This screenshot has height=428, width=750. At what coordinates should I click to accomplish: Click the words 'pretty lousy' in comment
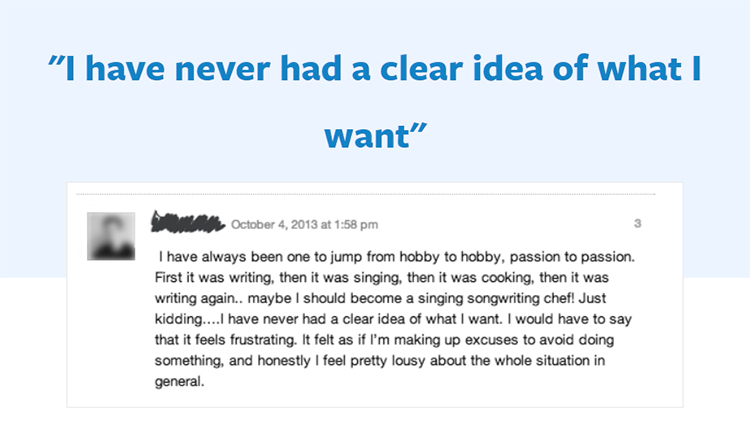[x=388, y=361]
